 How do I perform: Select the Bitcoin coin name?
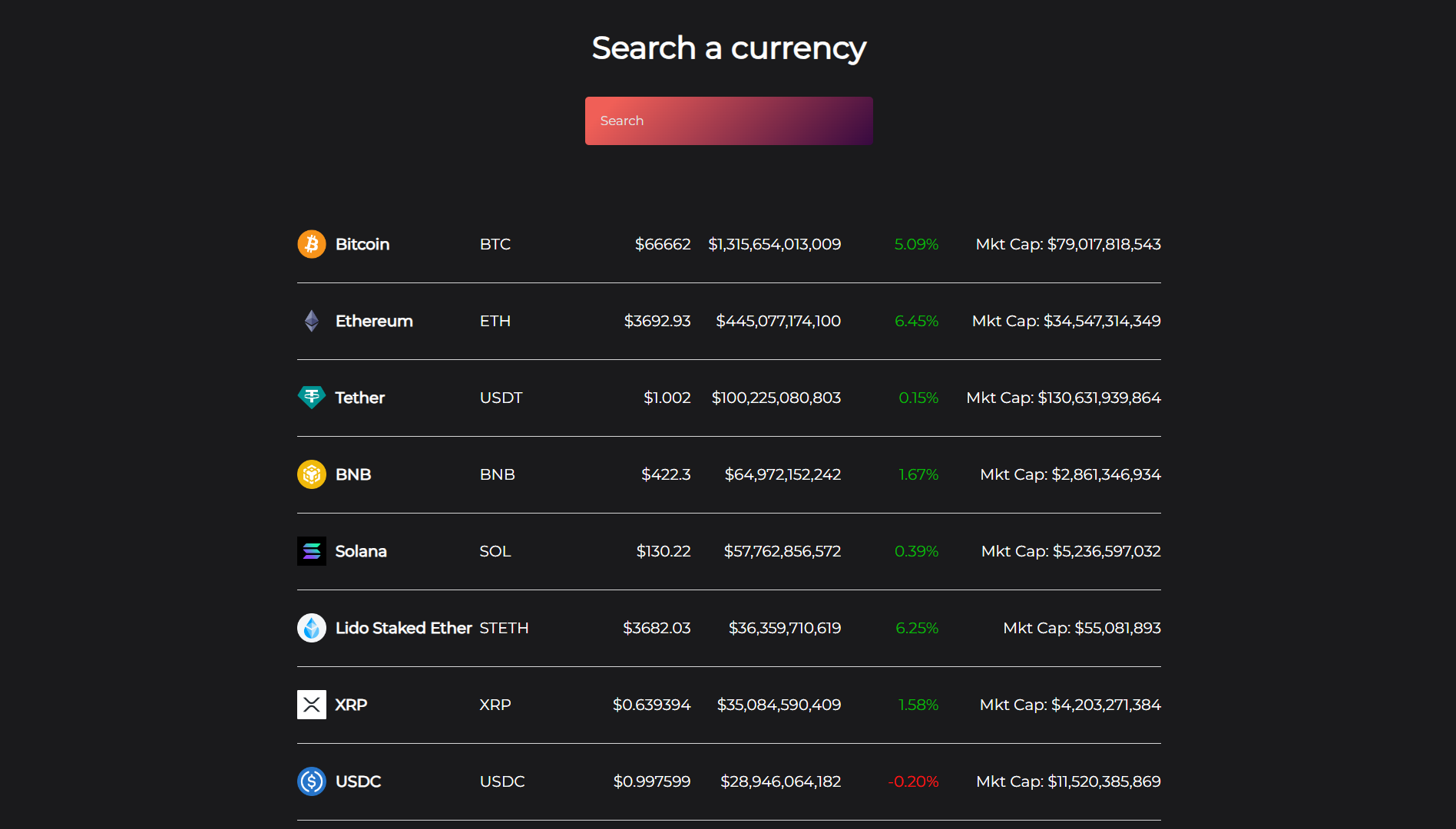pyautogui.click(x=362, y=244)
